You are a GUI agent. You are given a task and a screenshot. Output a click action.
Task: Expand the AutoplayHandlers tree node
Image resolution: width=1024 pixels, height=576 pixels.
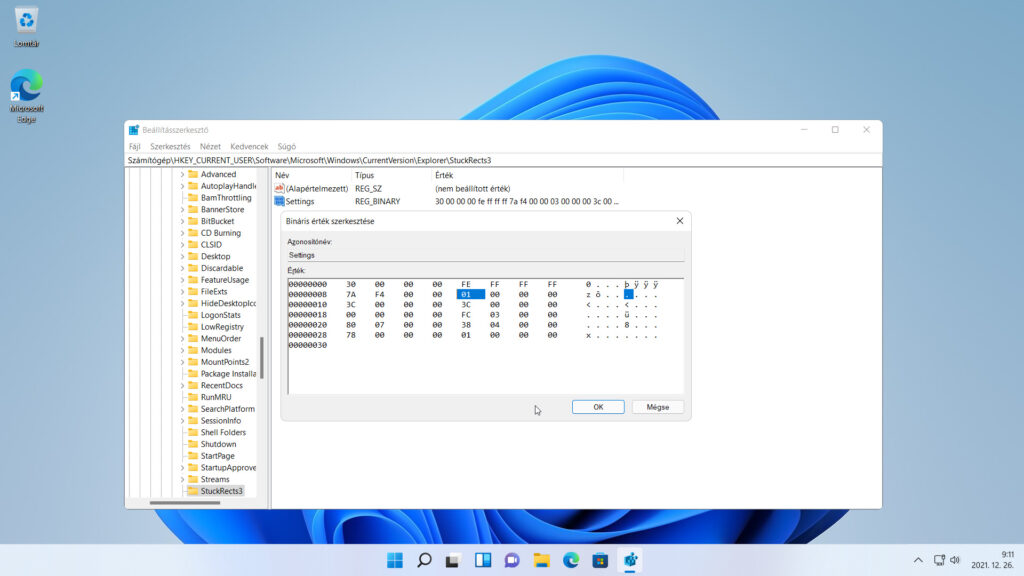coord(182,186)
